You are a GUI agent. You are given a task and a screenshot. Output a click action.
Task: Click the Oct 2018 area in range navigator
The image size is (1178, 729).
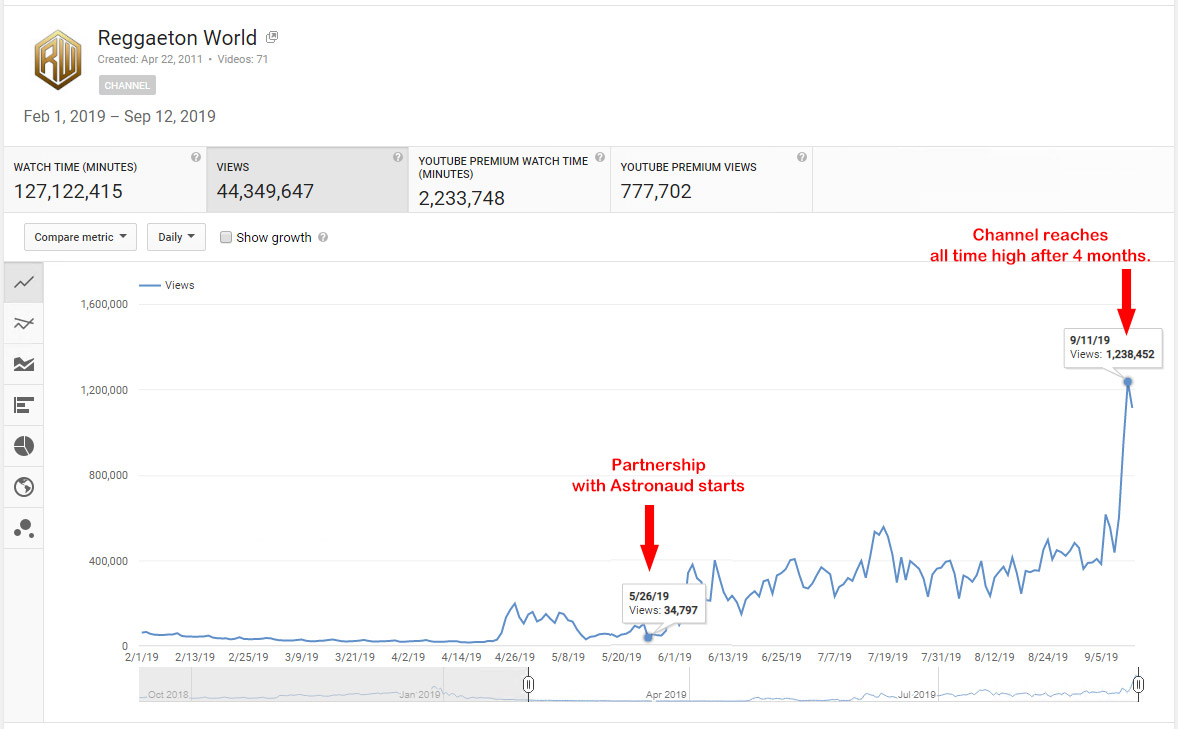point(168,694)
